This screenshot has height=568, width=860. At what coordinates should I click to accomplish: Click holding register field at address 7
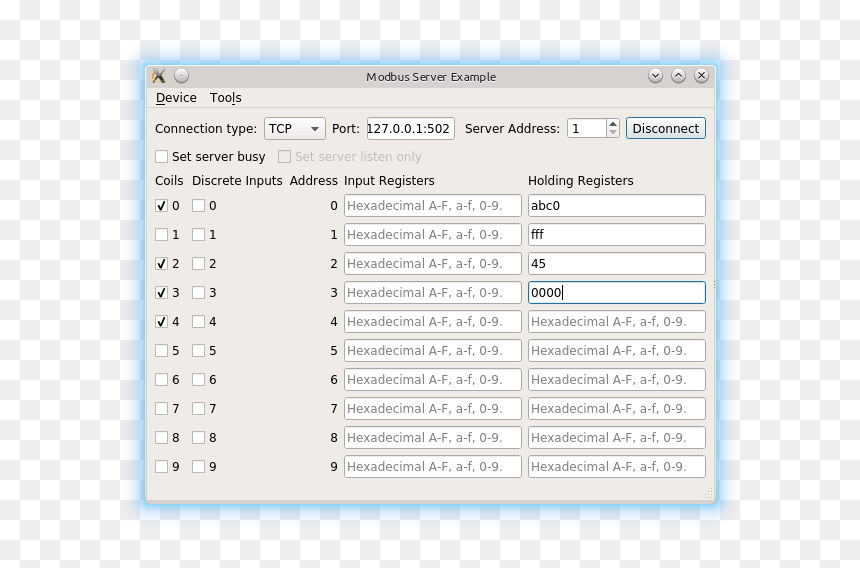pos(616,408)
